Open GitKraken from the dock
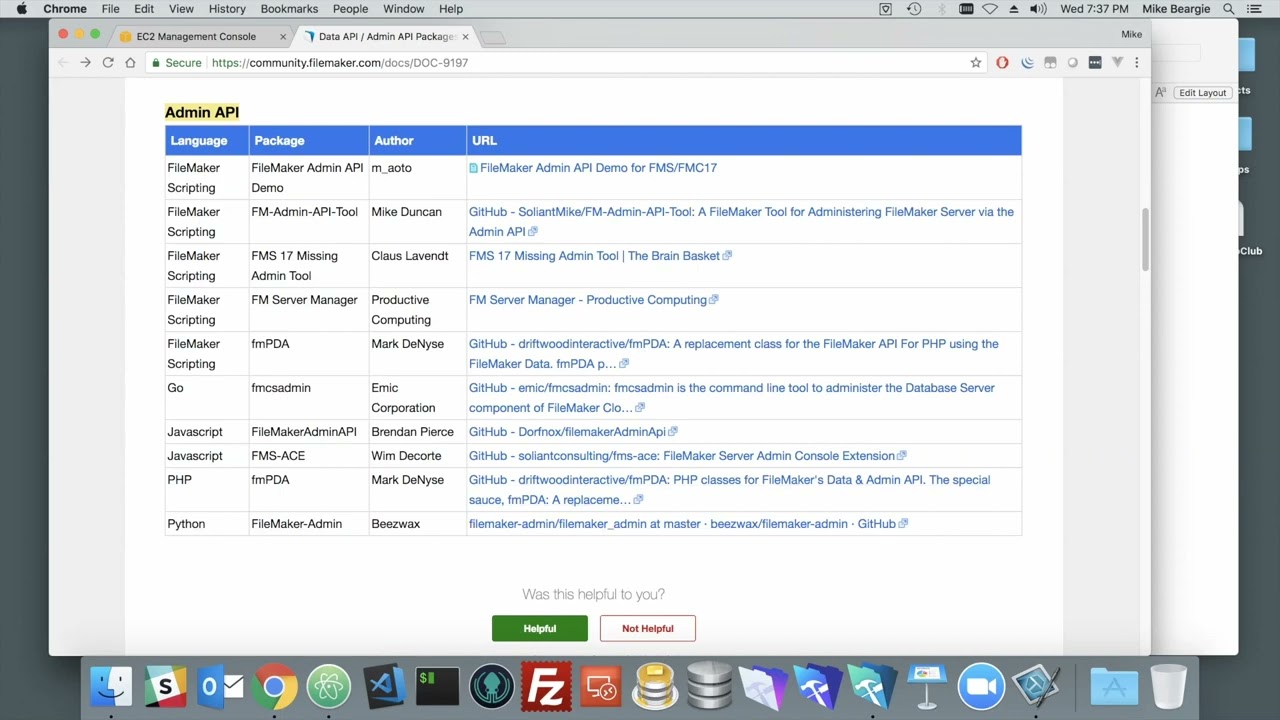The image size is (1280, 720). pos(492,687)
